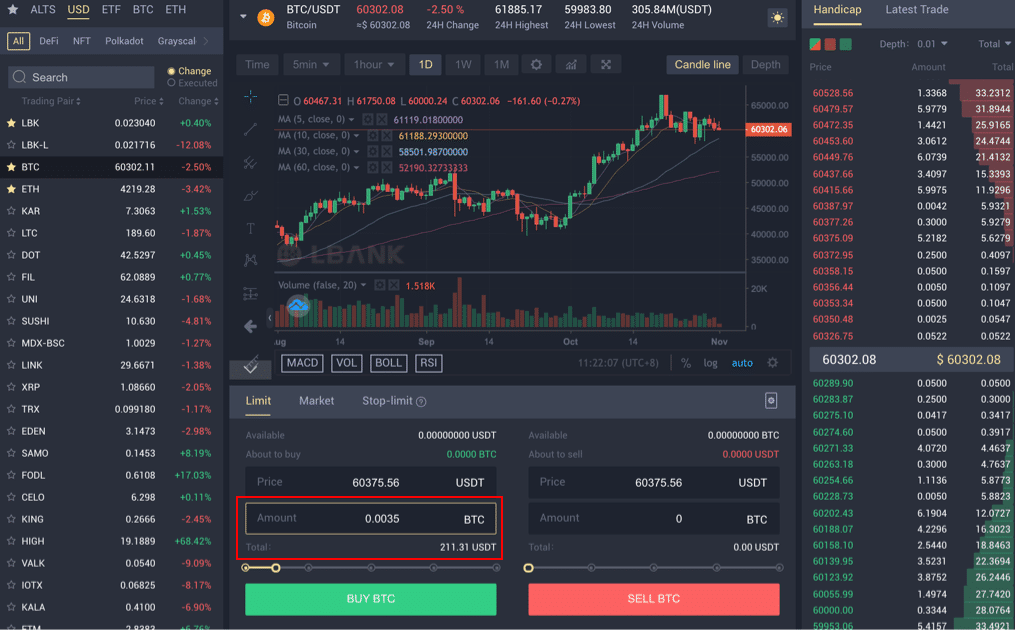Select the crosshair cursor tool
Viewport: 1015px width, 630px height.
click(x=251, y=97)
